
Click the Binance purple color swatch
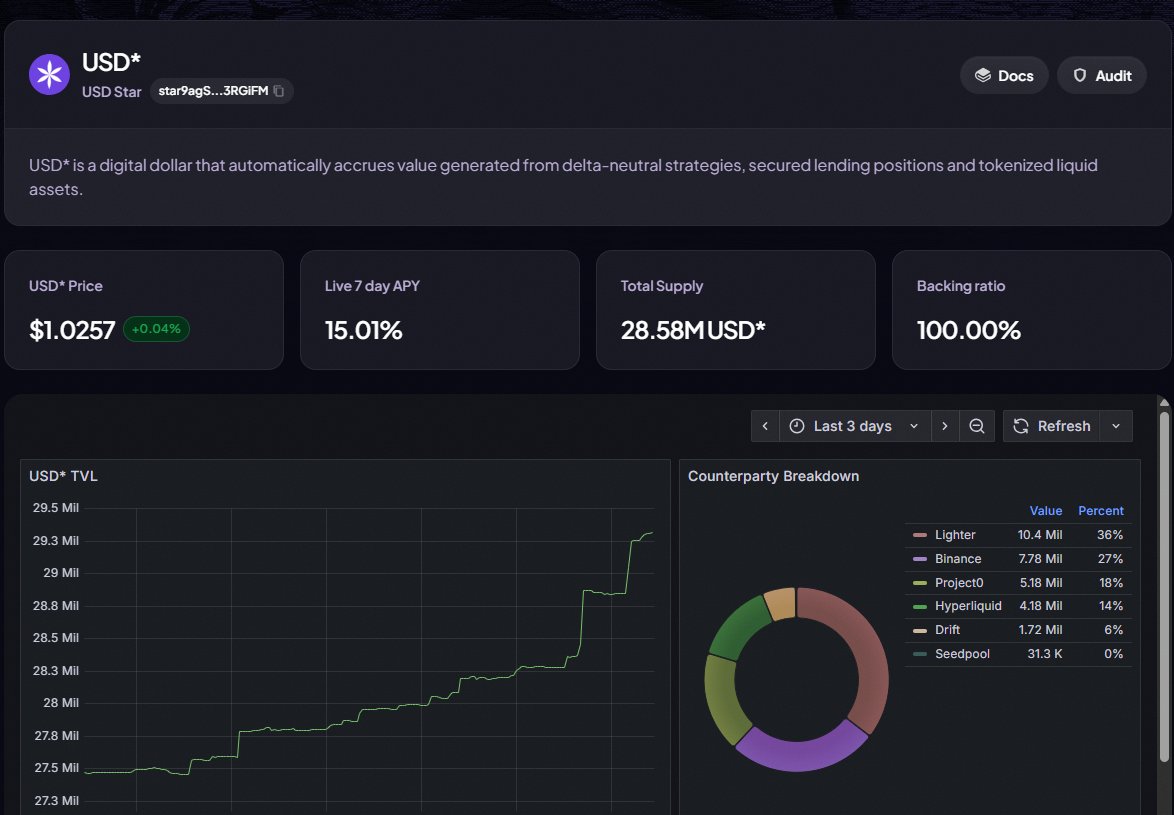coord(920,559)
